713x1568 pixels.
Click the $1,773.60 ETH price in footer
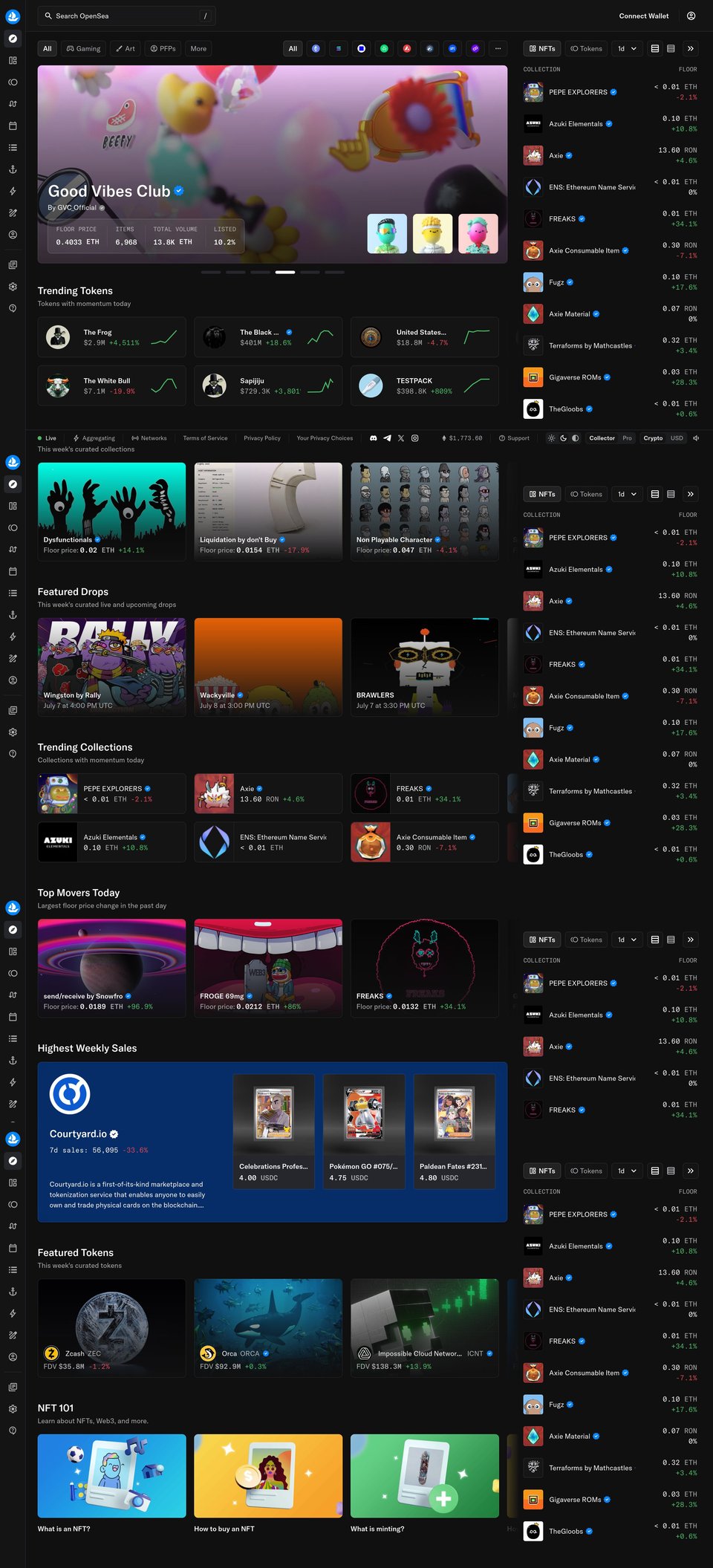(x=462, y=438)
